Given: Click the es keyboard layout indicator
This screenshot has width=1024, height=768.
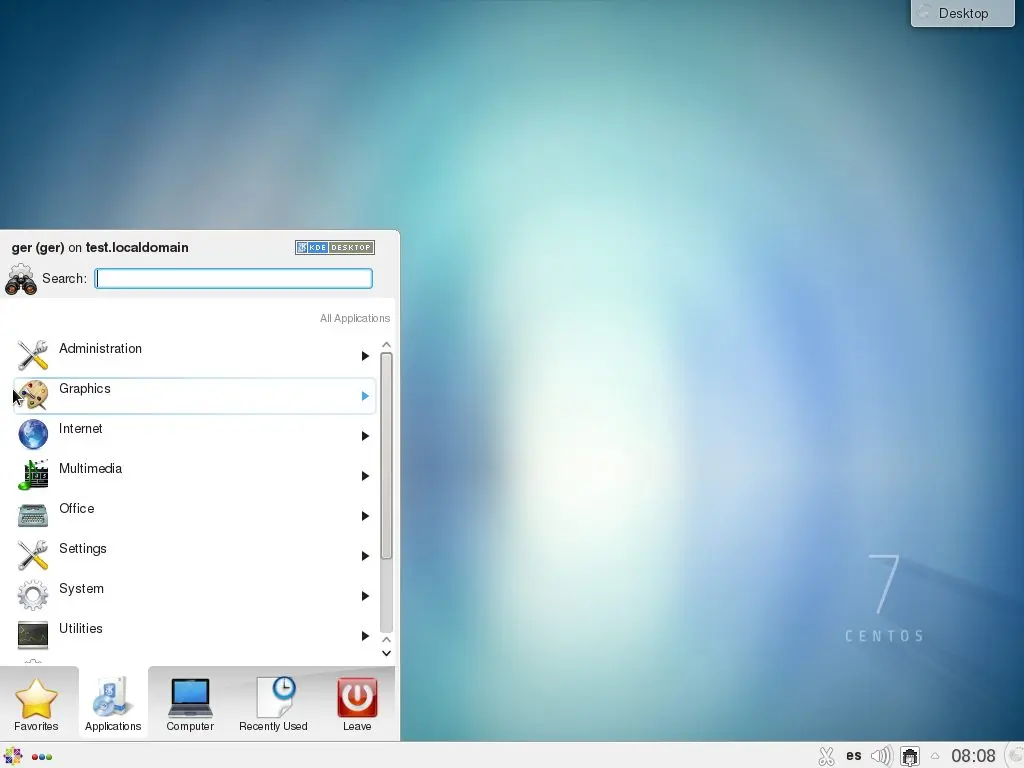Looking at the screenshot, I should pos(854,756).
